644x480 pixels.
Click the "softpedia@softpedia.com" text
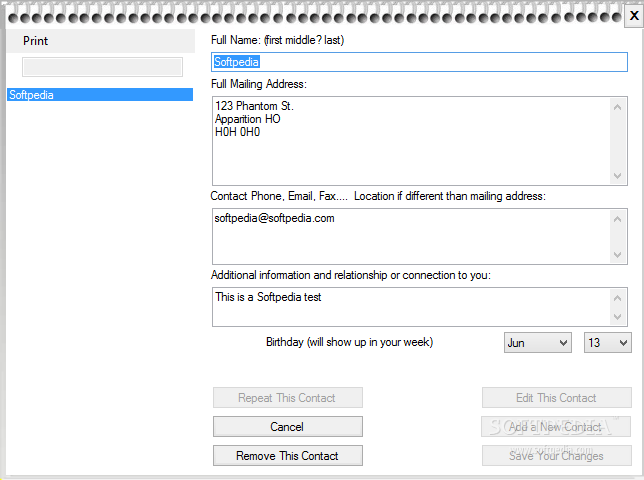point(274,218)
